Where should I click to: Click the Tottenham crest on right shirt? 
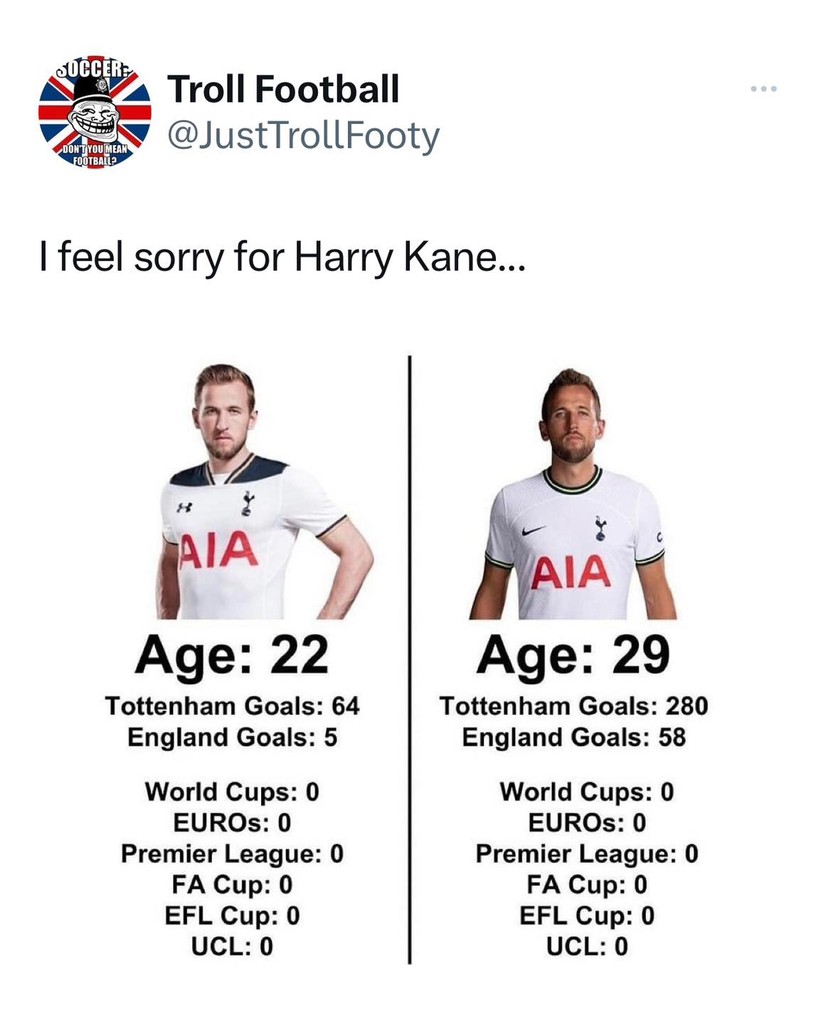[600, 526]
